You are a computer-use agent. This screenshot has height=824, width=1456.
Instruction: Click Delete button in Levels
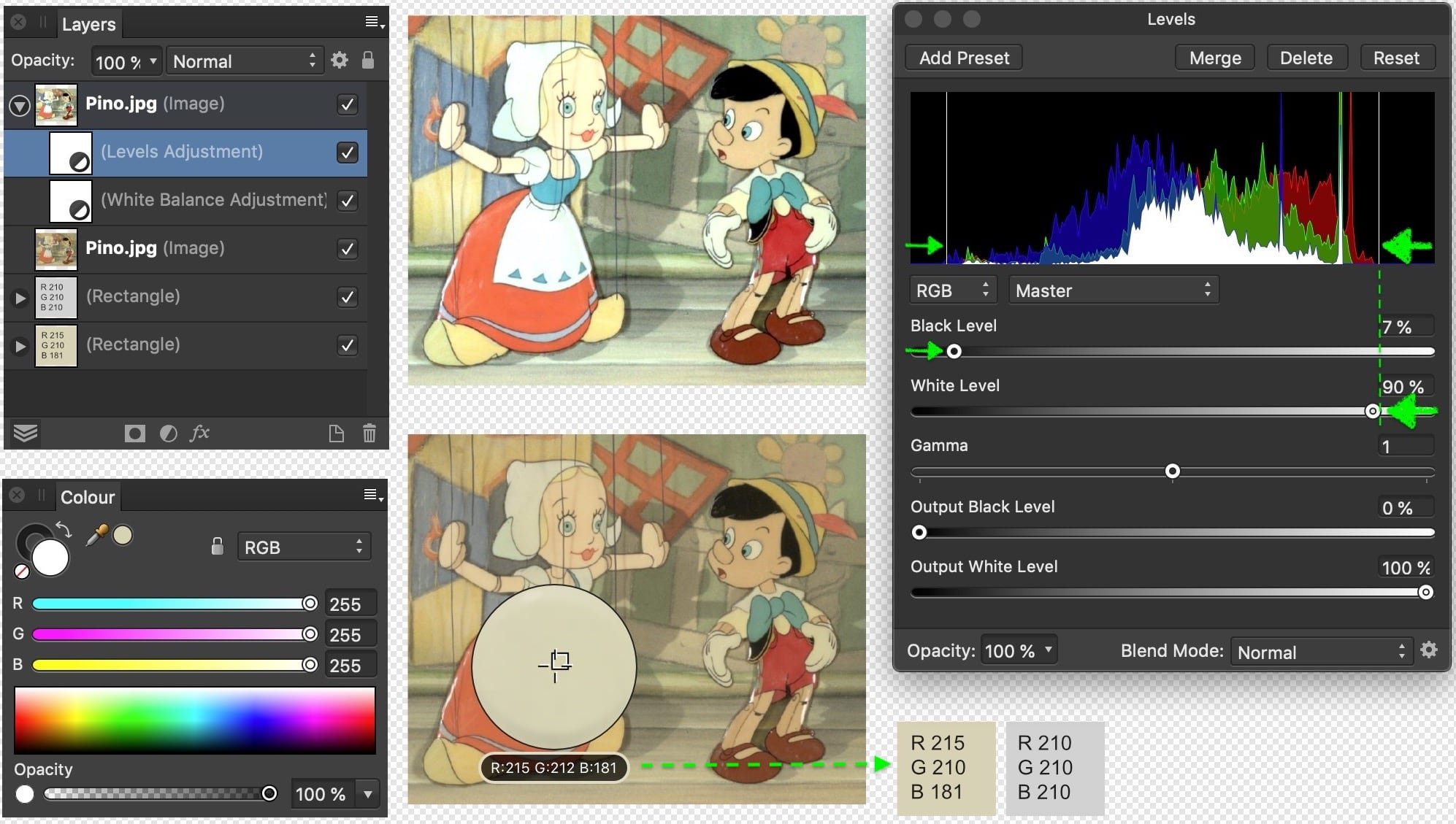tap(1306, 58)
